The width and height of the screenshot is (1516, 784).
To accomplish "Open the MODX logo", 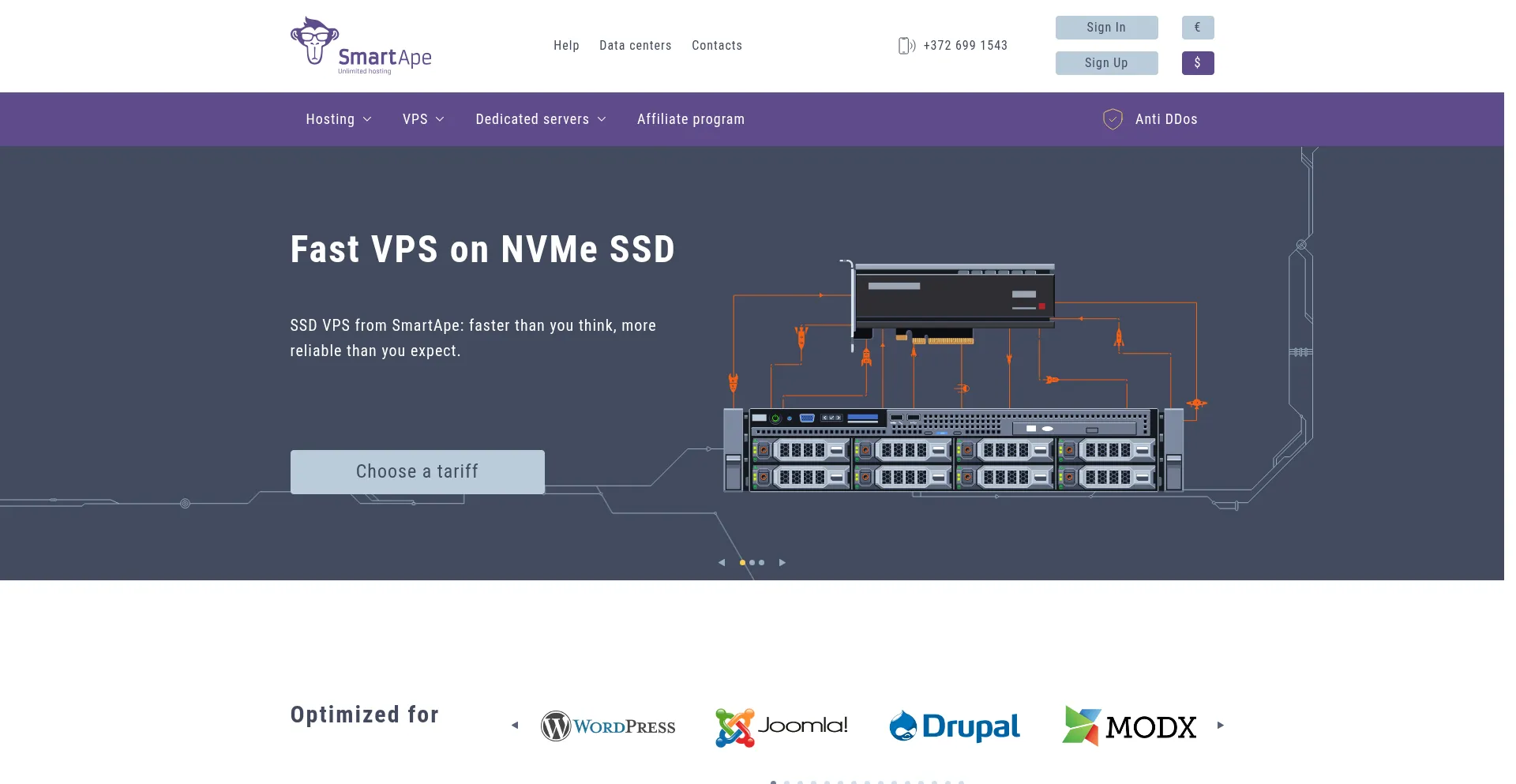I will 1129,726.
